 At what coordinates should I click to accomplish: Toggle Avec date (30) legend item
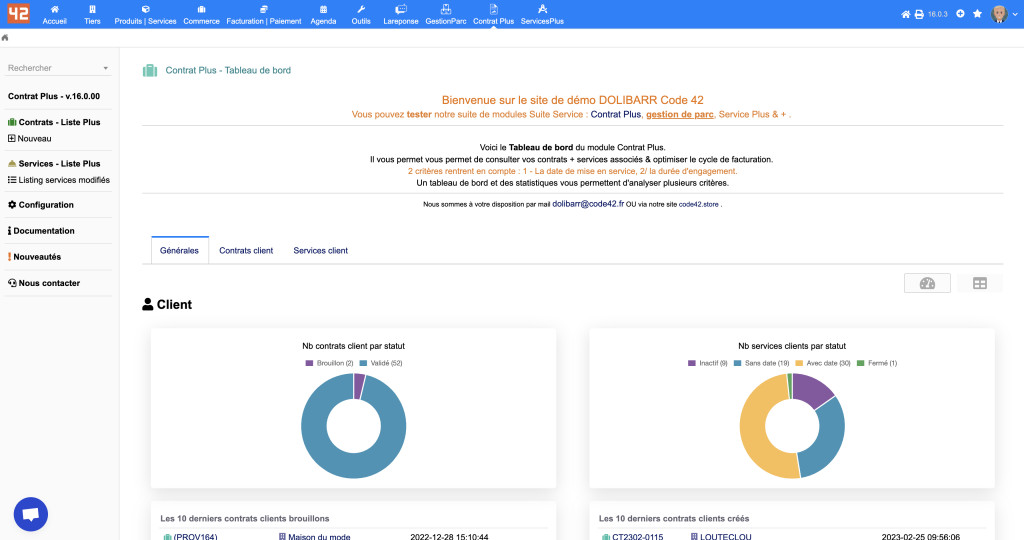[822, 363]
